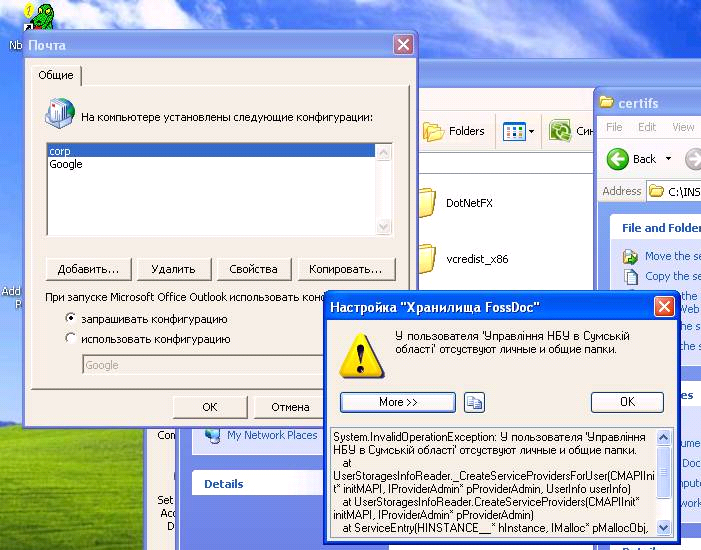The width and height of the screenshot is (701, 550).
Task: Open View menu in certifs window
Action: click(x=683, y=127)
